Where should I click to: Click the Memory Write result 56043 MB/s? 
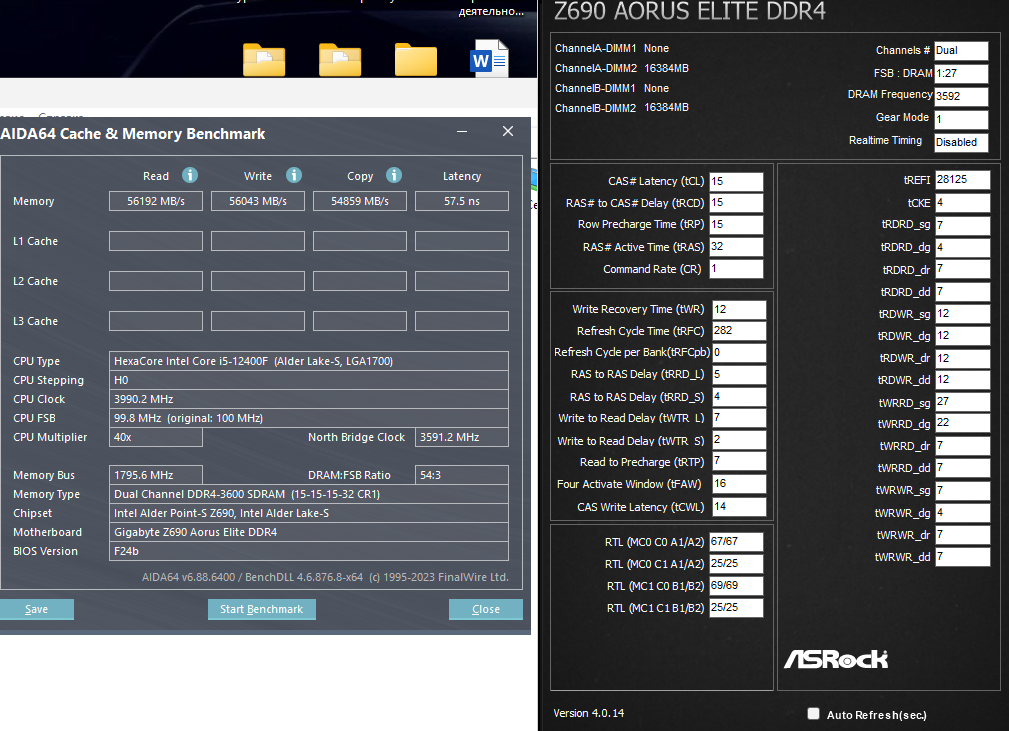click(258, 201)
